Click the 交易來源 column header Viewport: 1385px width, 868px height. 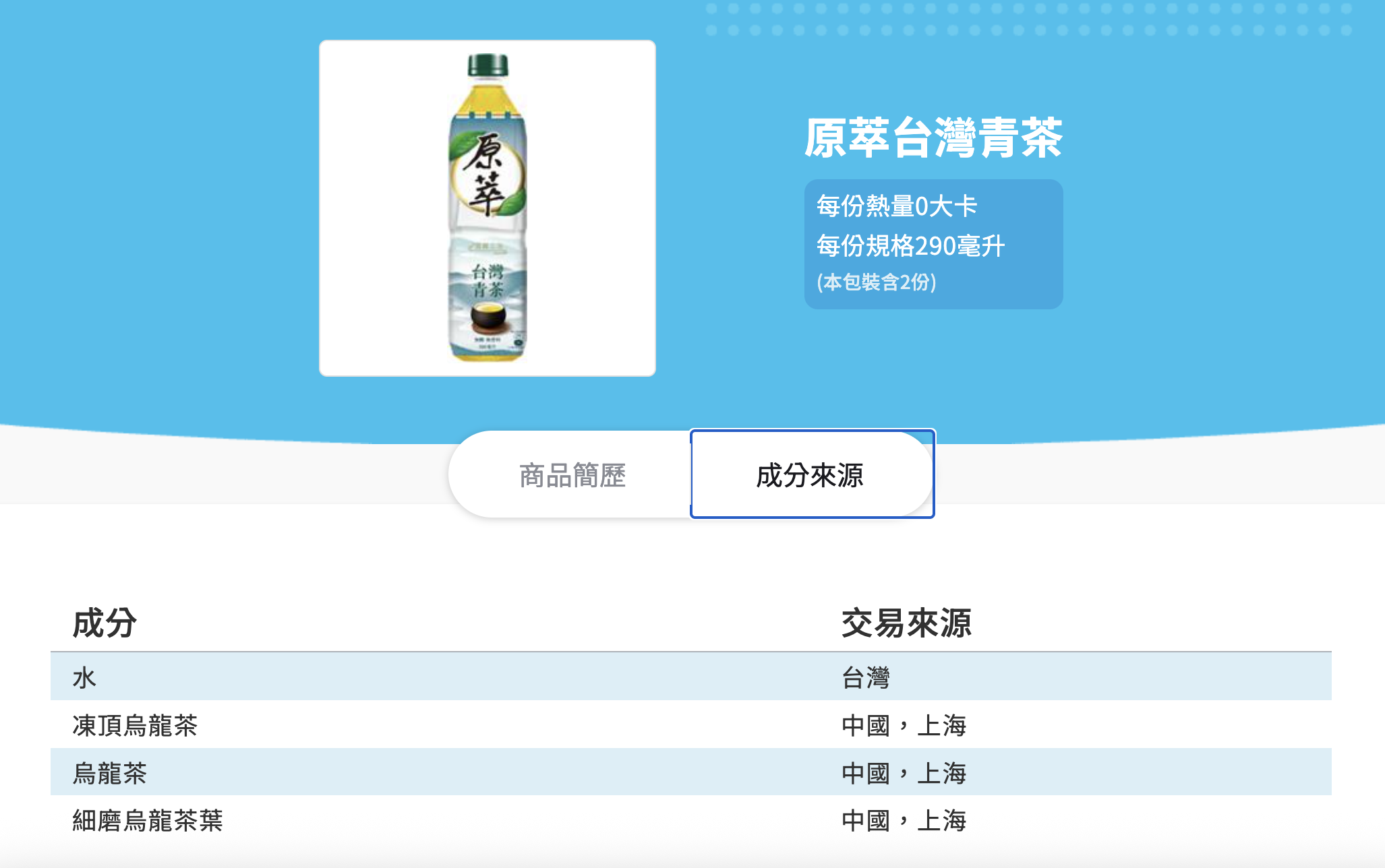coord(906,623)
